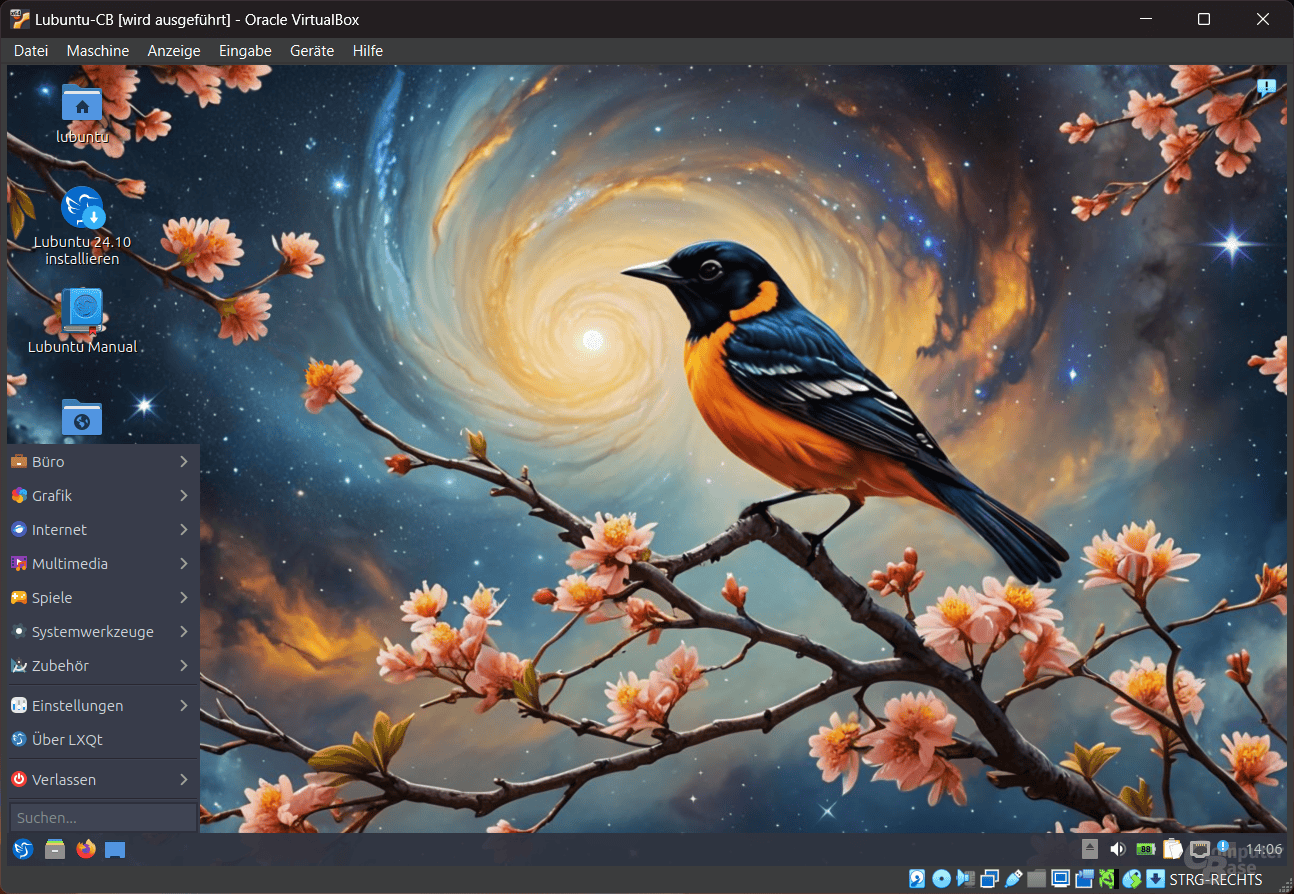Open the clipboard manager tray icon

point(1173,849)
